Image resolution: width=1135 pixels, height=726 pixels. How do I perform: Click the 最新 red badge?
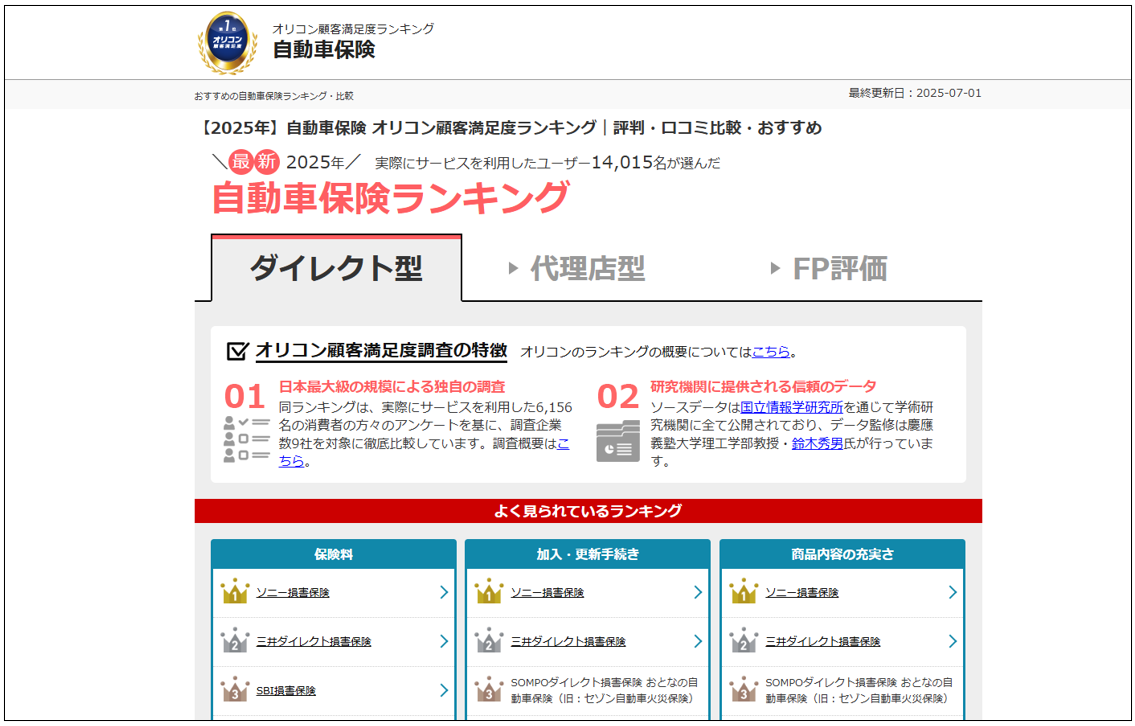point(253,162)
